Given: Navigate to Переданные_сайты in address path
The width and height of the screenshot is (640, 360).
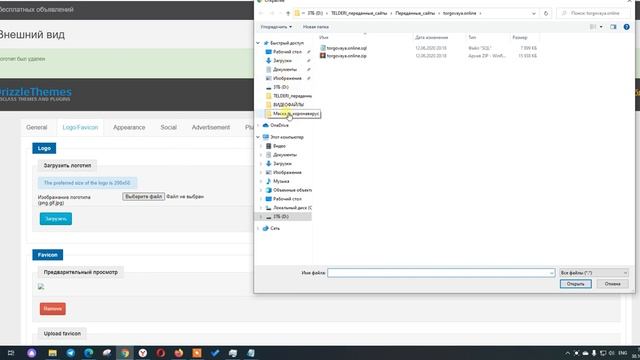Looking at the screenshot, I should click(415, 13).
